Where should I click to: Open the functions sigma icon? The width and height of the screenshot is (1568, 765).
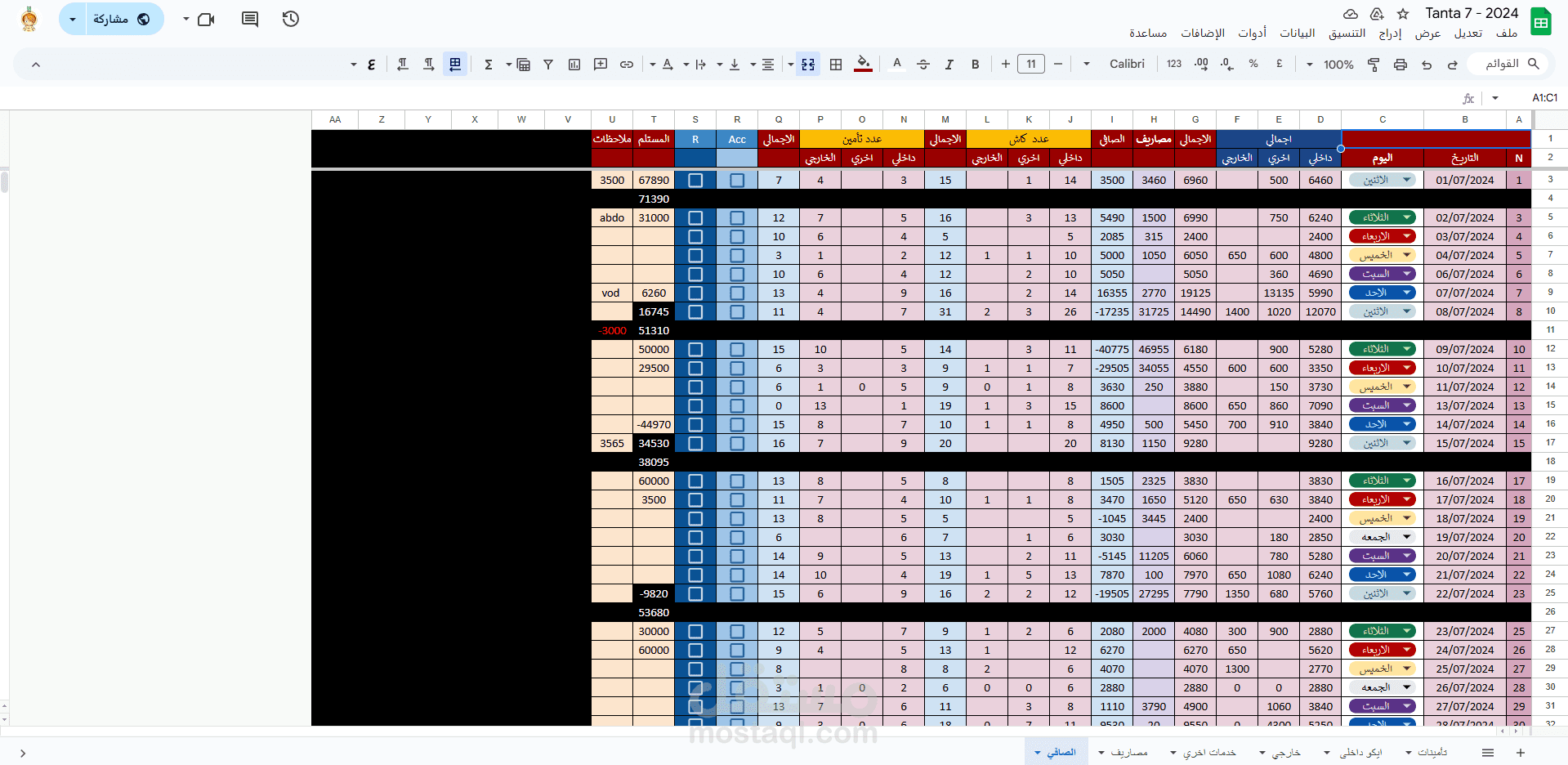pos(489,64)
